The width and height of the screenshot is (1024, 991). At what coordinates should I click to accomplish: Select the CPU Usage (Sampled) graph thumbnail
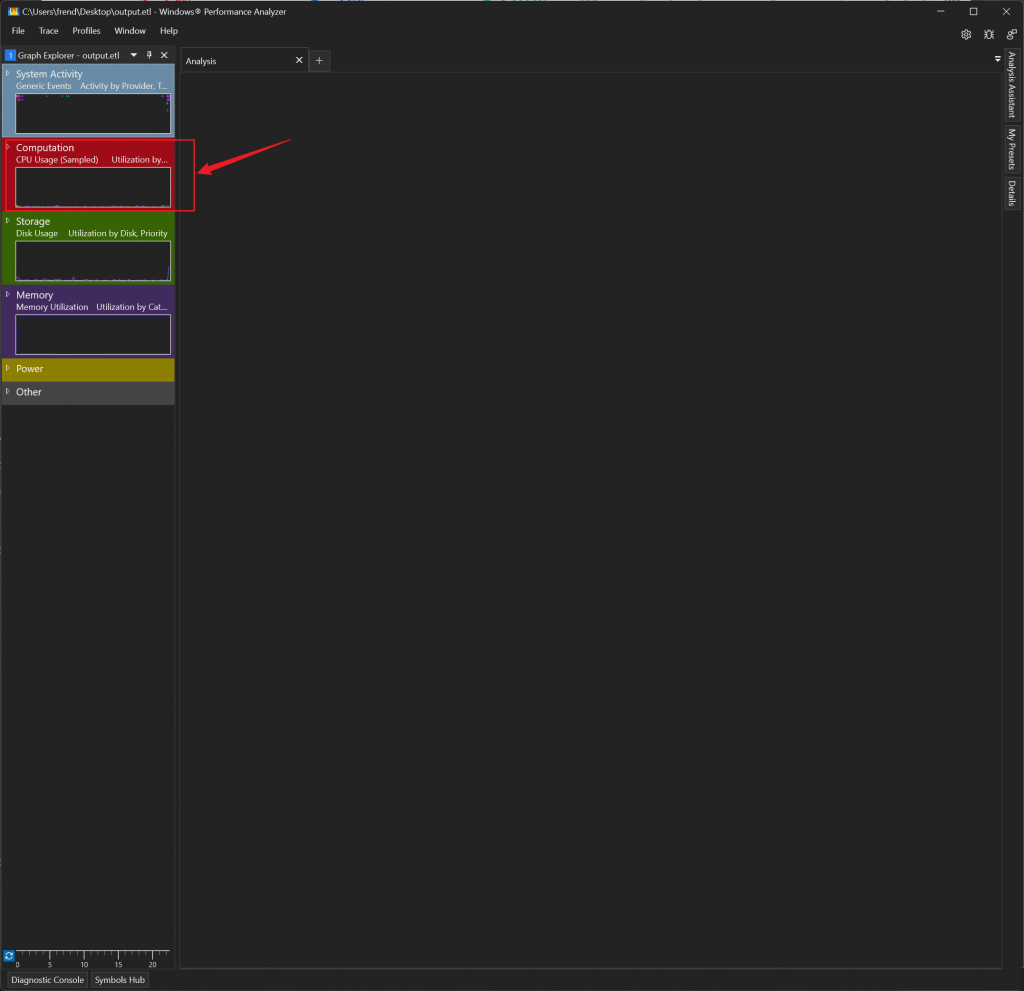pyautogui.click(x=93, y=187)
